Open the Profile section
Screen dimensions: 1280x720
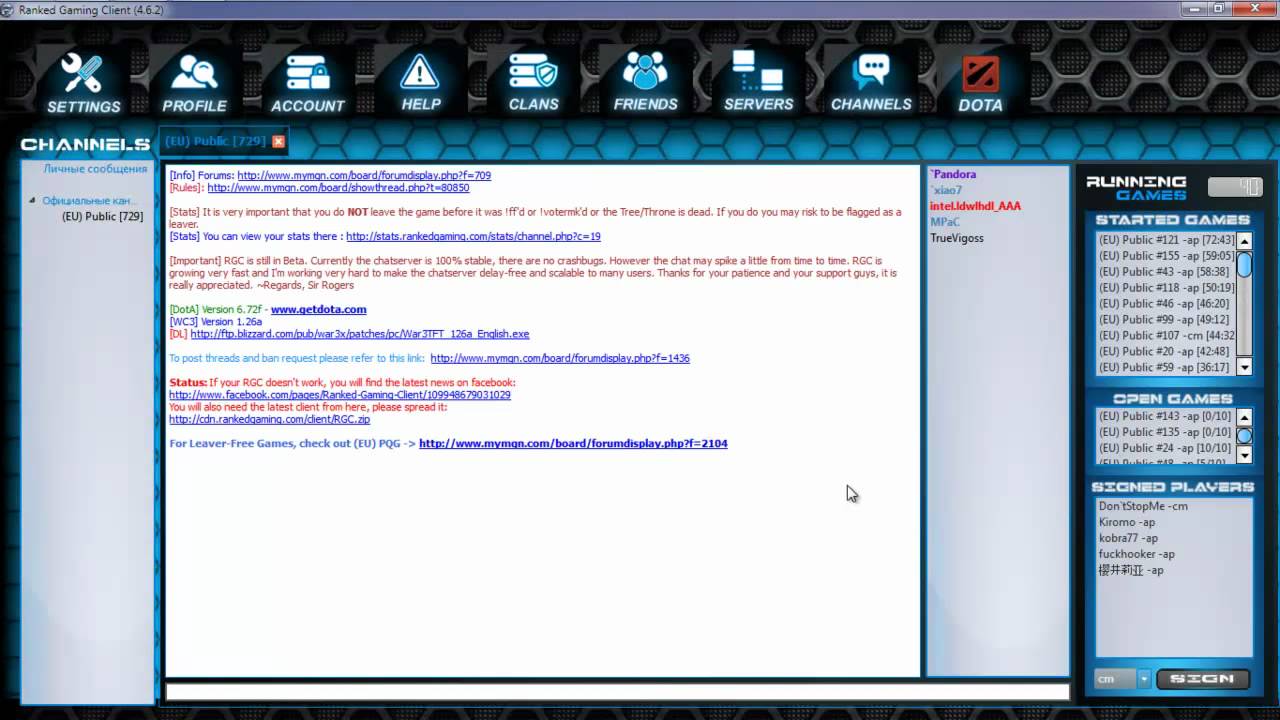pos(194,83)
